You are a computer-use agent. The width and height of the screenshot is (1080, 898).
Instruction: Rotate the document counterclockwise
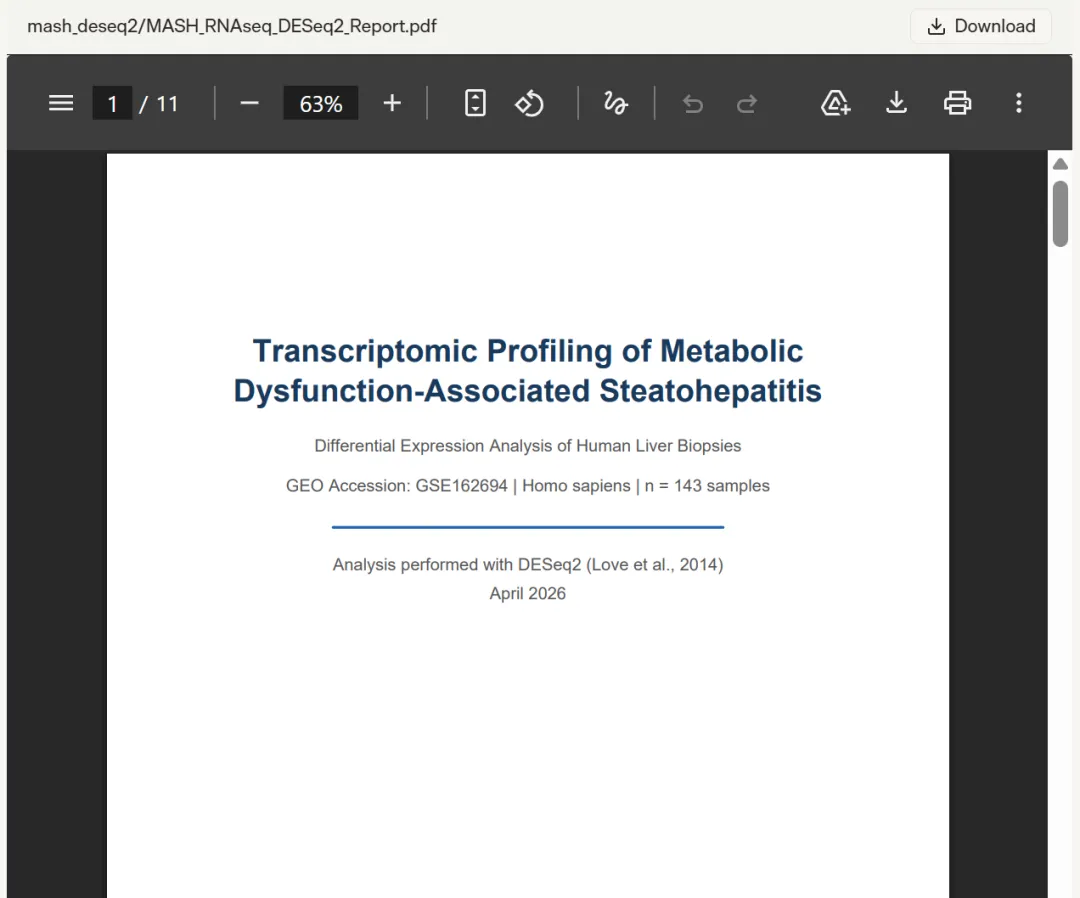pyautogui.click(x=530, y=103)
